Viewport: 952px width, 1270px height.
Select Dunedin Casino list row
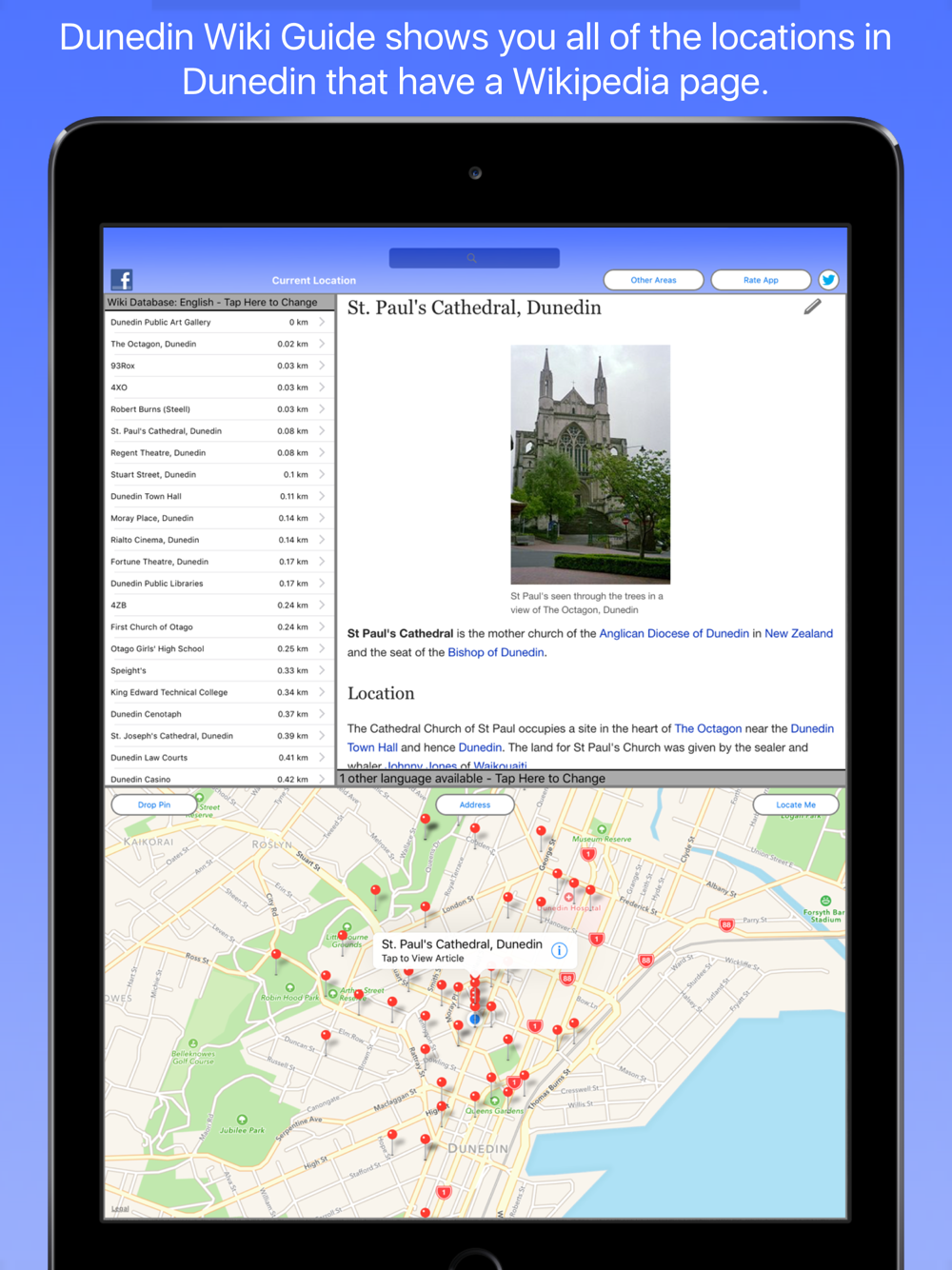219,779
